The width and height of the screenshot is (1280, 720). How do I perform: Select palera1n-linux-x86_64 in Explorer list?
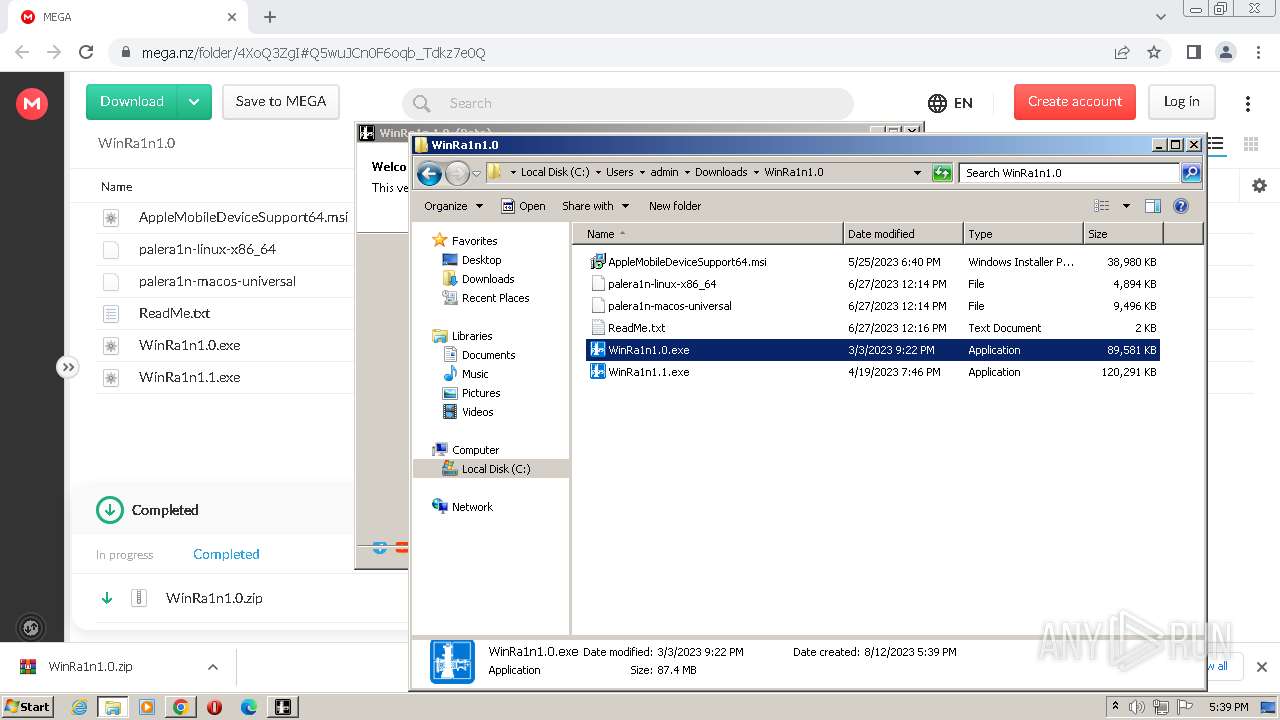pos(662,284)
